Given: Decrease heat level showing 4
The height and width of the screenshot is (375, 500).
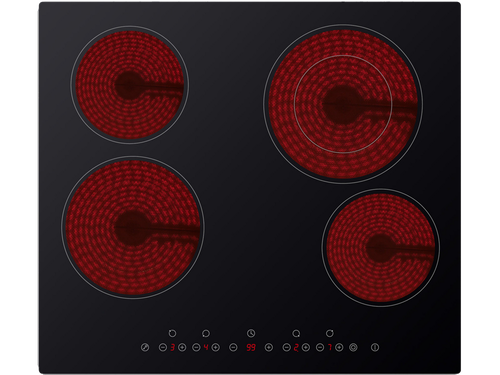Looking at the screenshot, I should [x=196, y=347].
